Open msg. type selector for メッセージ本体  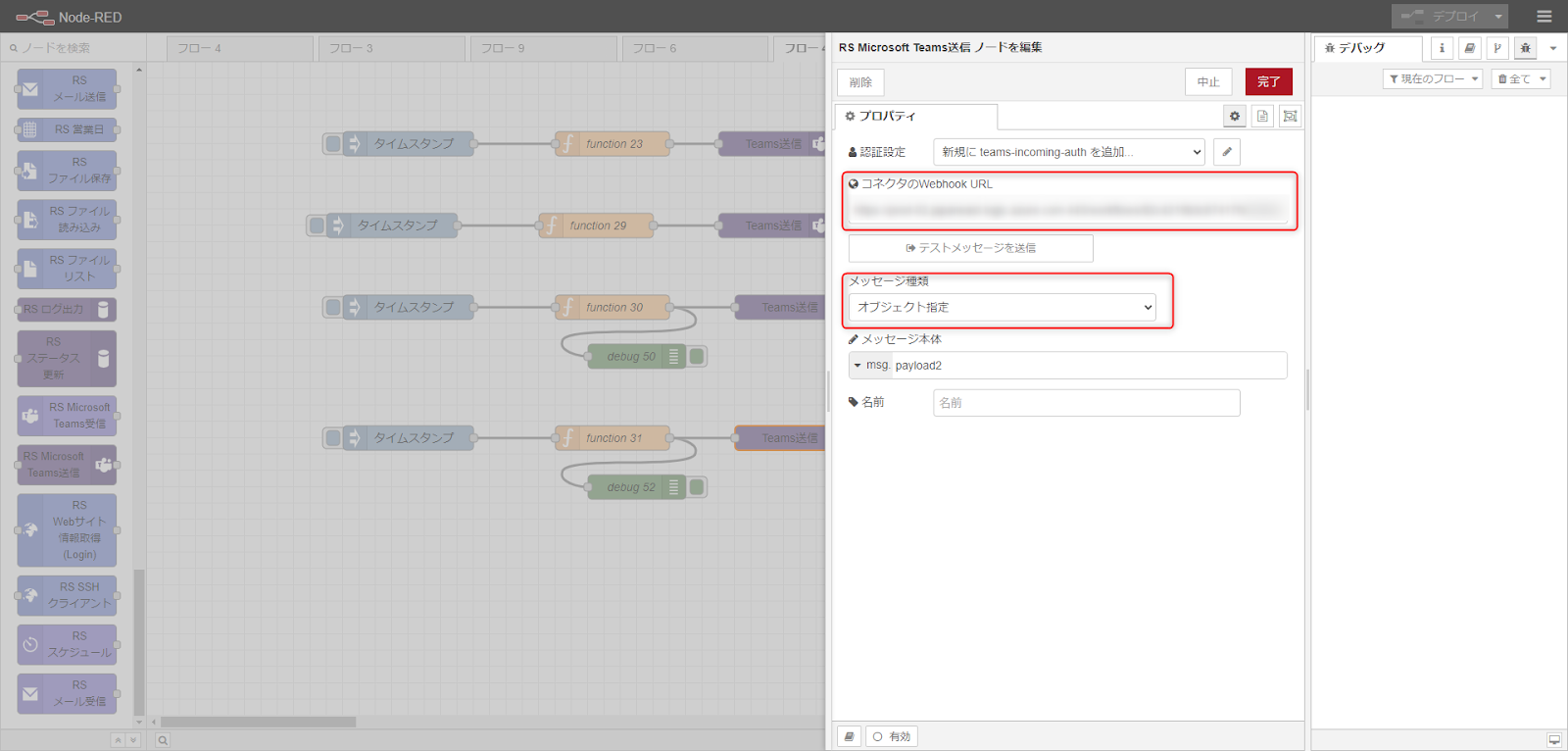click(x=870, y=366)
